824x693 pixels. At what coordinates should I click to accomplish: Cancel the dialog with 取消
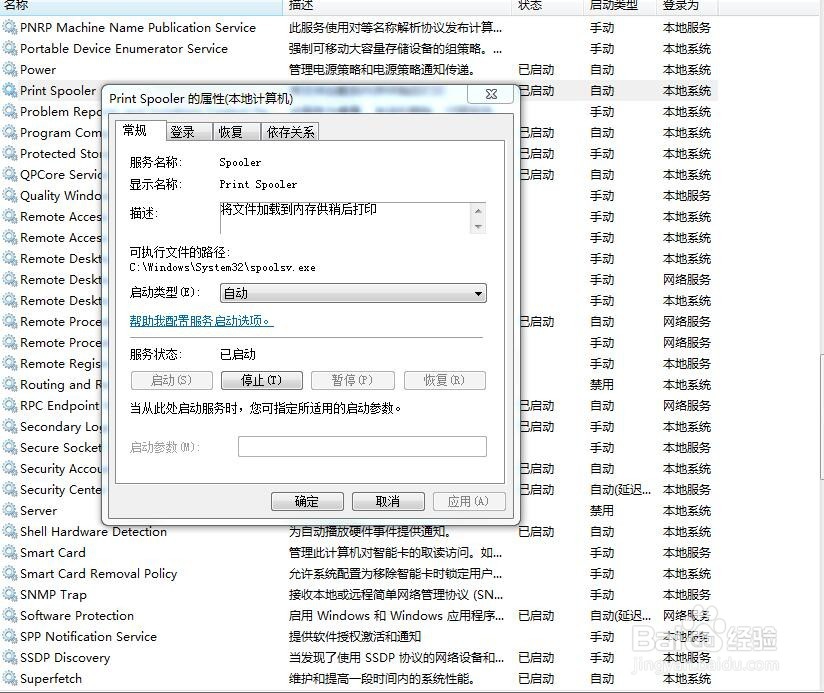pos(388,501)
